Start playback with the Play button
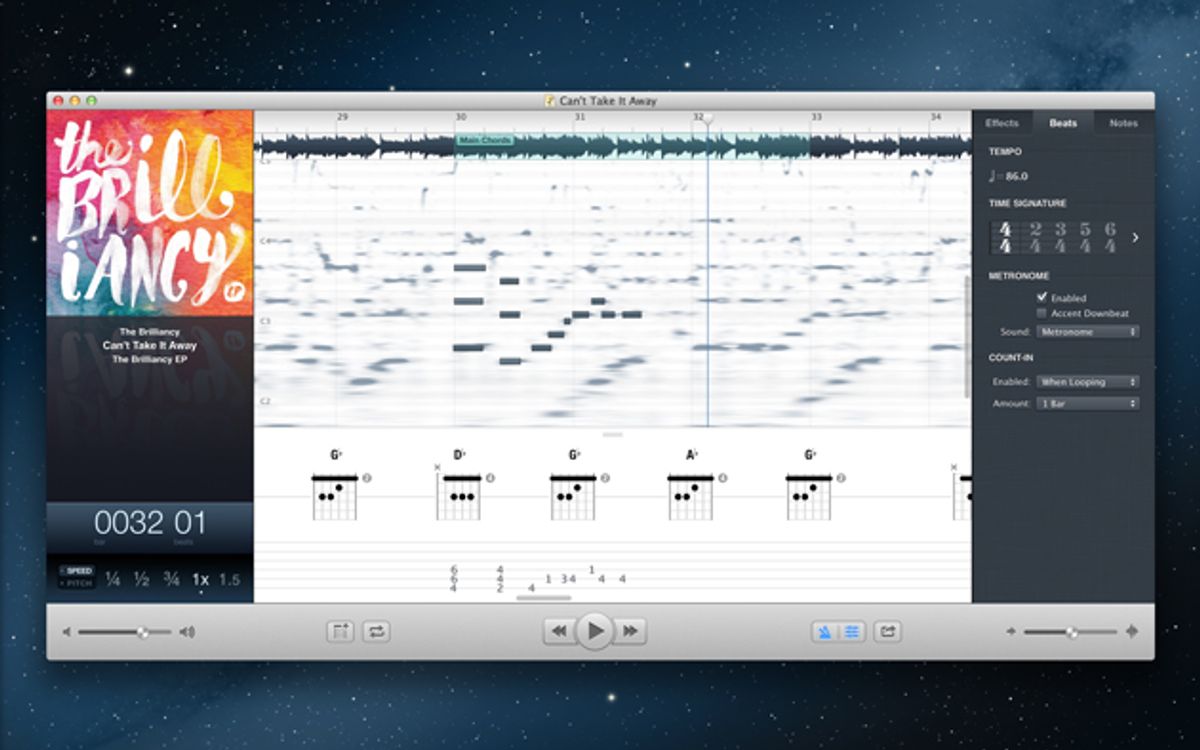1200x750 pixels. pyautogui.click(x=595, y=631)
